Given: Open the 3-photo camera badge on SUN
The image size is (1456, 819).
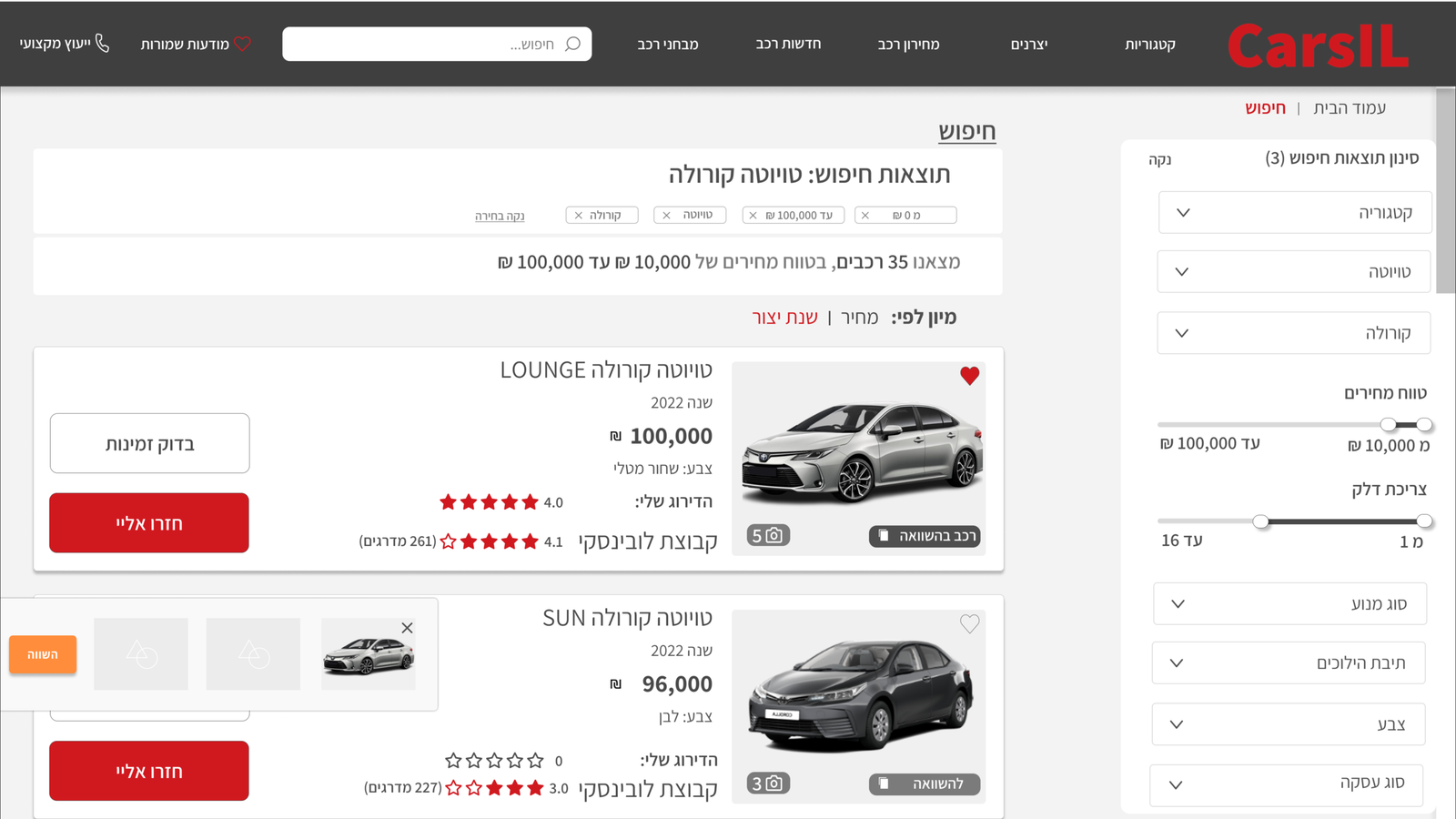Looking at the screenshot, I should pyautogui.click(x=768, y=783).
